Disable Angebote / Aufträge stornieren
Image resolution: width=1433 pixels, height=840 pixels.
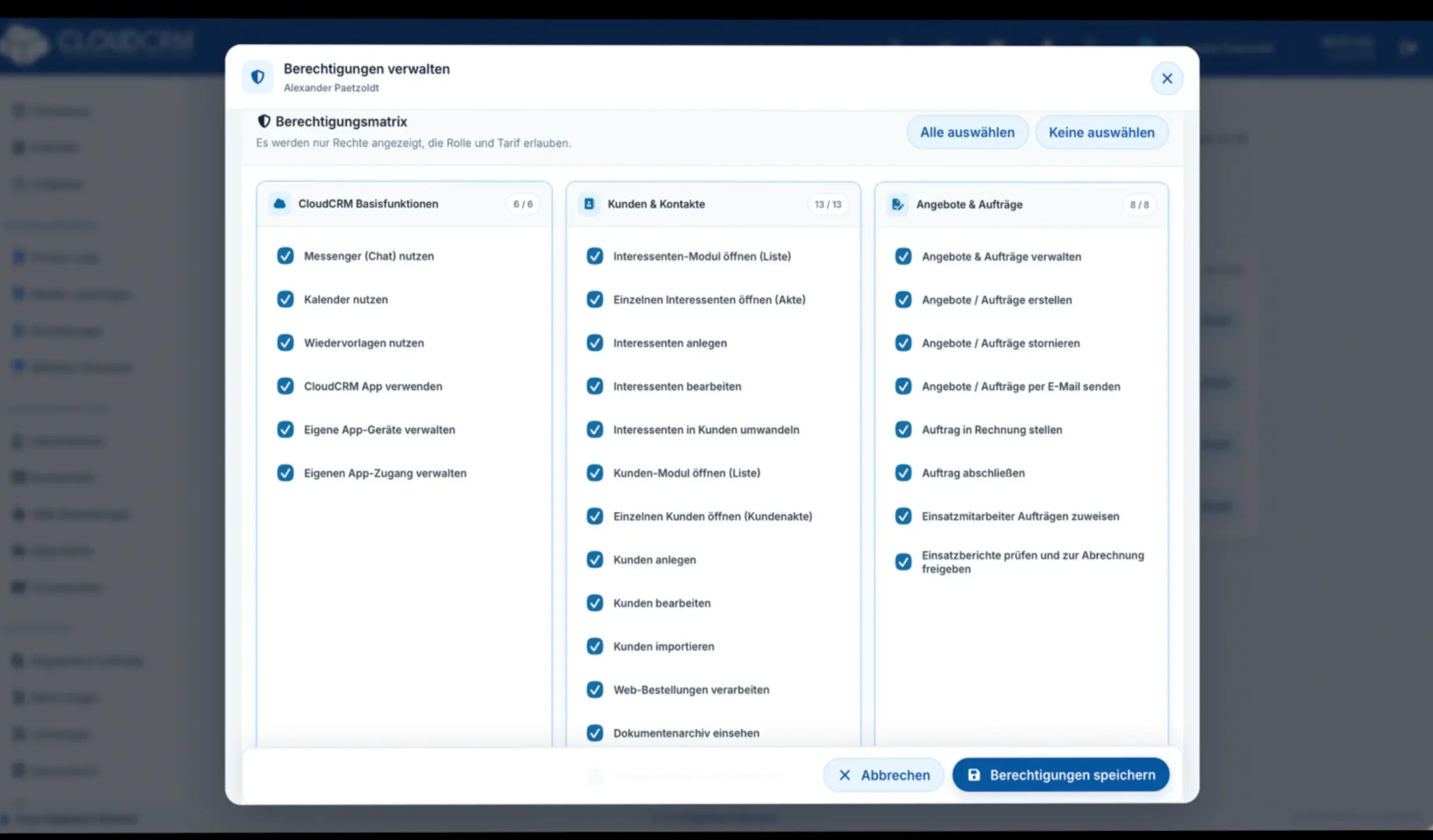[x=904, y=343]
